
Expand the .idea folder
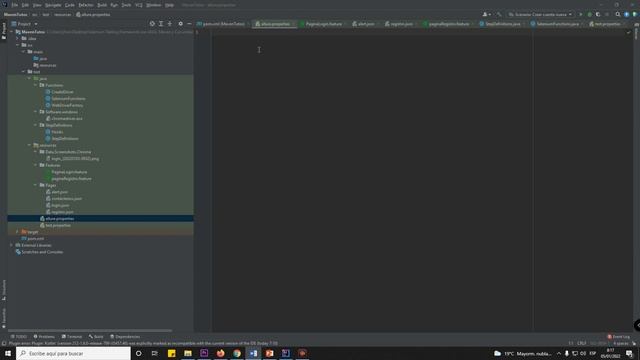[18, 38]
